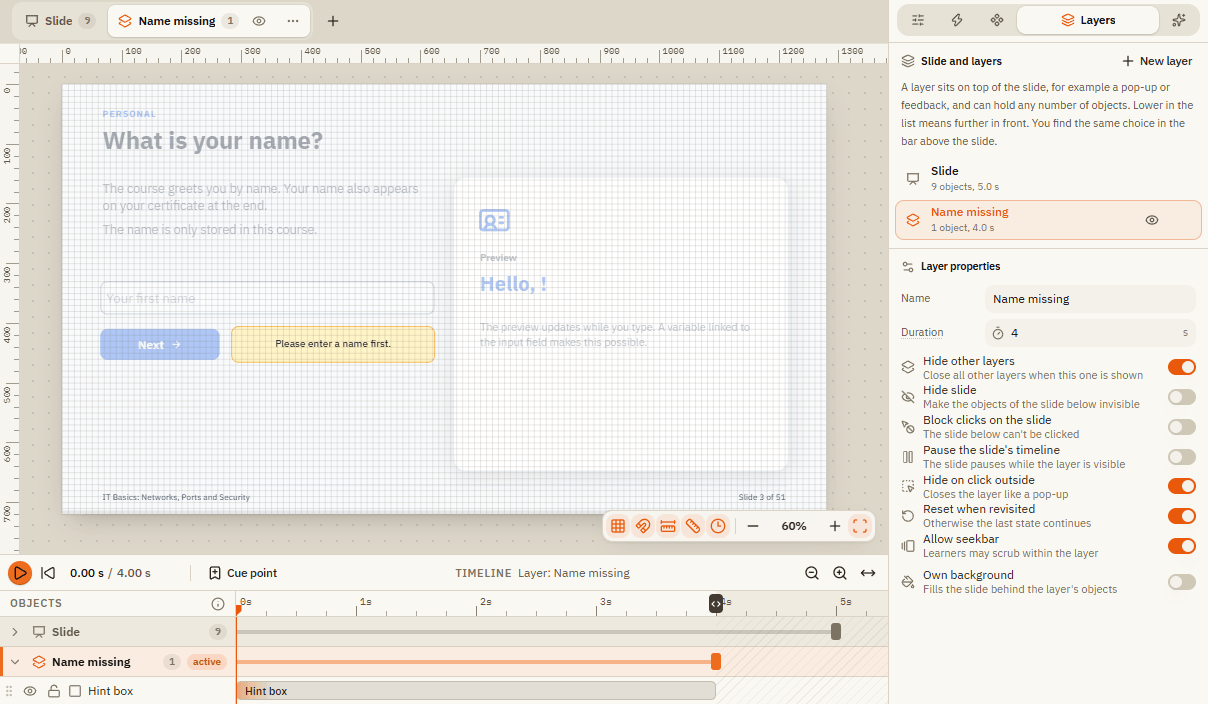The height and width of the screenshot is (704, 1208).
Task: Switch to the Slide tab
Action: coord(60,20)
